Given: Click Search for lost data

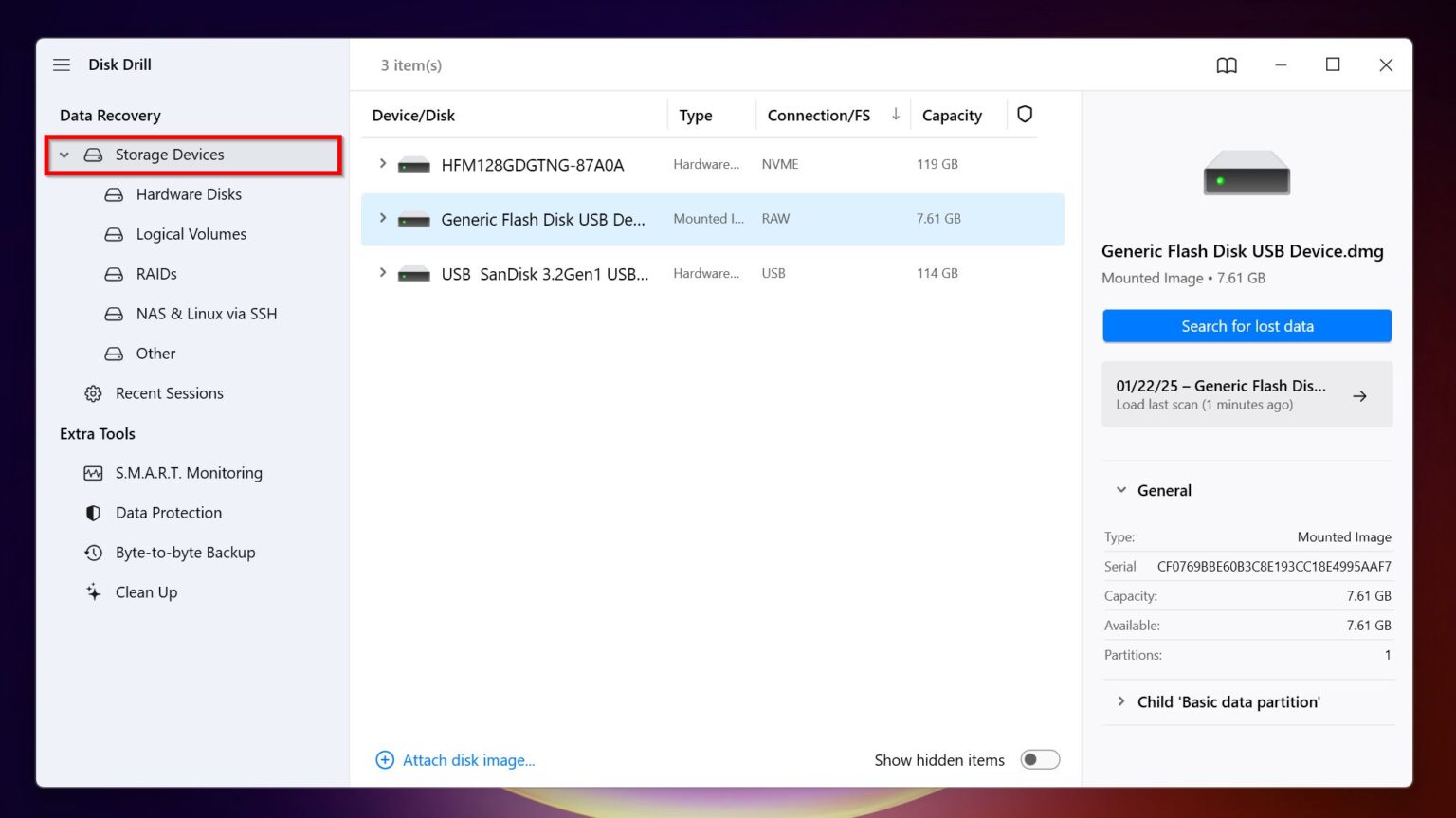Looking at the screenshot, I should coord(1247,325).
